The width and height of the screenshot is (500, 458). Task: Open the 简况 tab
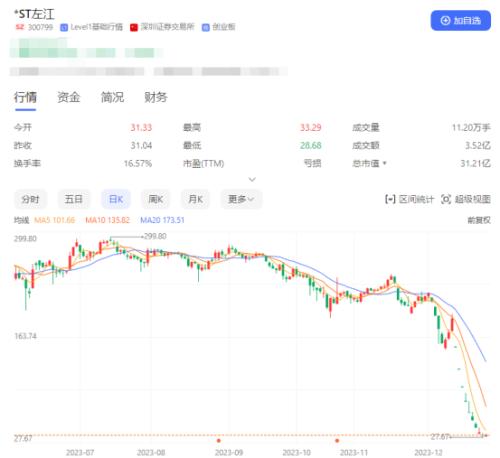(x=112, y=97)
